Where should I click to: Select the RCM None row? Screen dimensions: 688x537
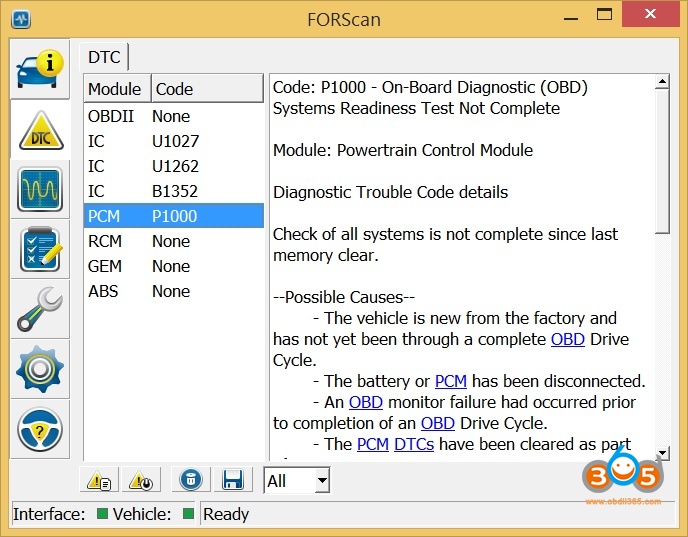click(x=174, y=241)
